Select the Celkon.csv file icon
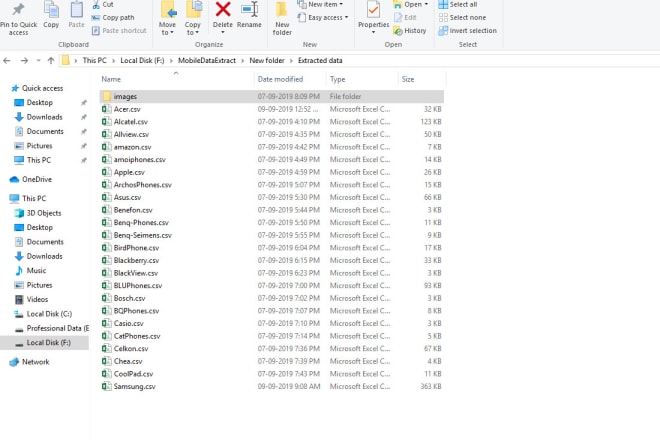The width and height of the screenshot is (660, 440). point(106,349)
